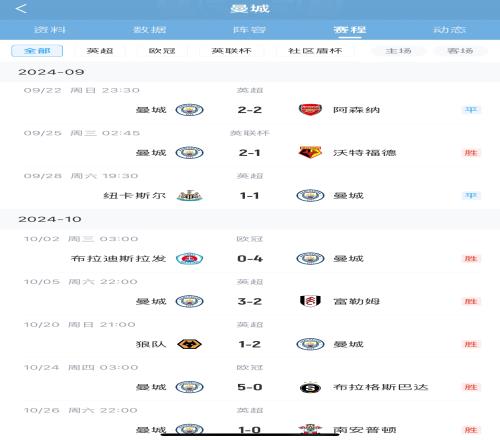The width and height of the screenshot is (500, 440).
Task: Switch to the 动态 tab
Action: pyautogui.click(x=449, y=30)
